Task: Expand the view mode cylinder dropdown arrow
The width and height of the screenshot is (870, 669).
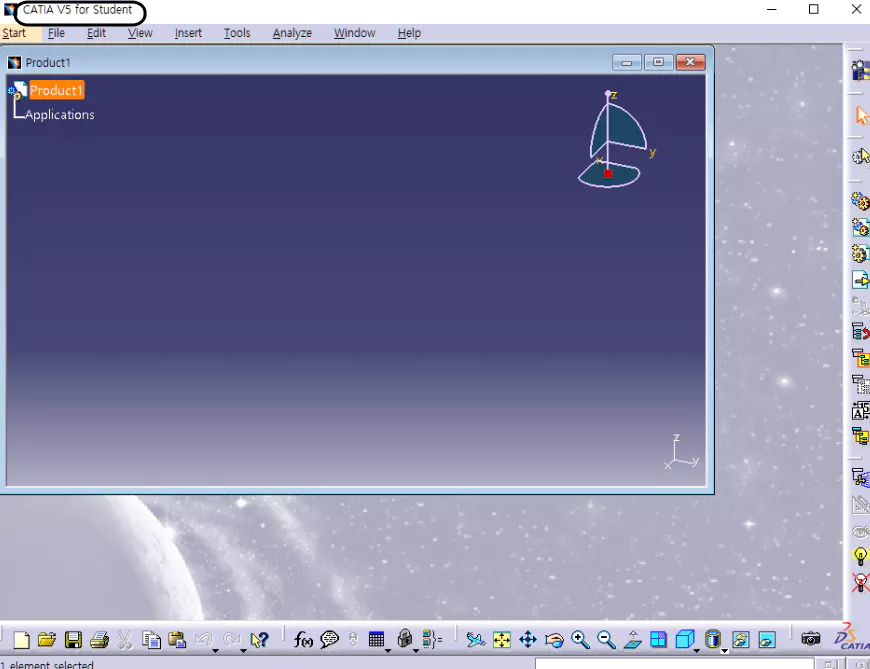Action: [x=725, y=651]
